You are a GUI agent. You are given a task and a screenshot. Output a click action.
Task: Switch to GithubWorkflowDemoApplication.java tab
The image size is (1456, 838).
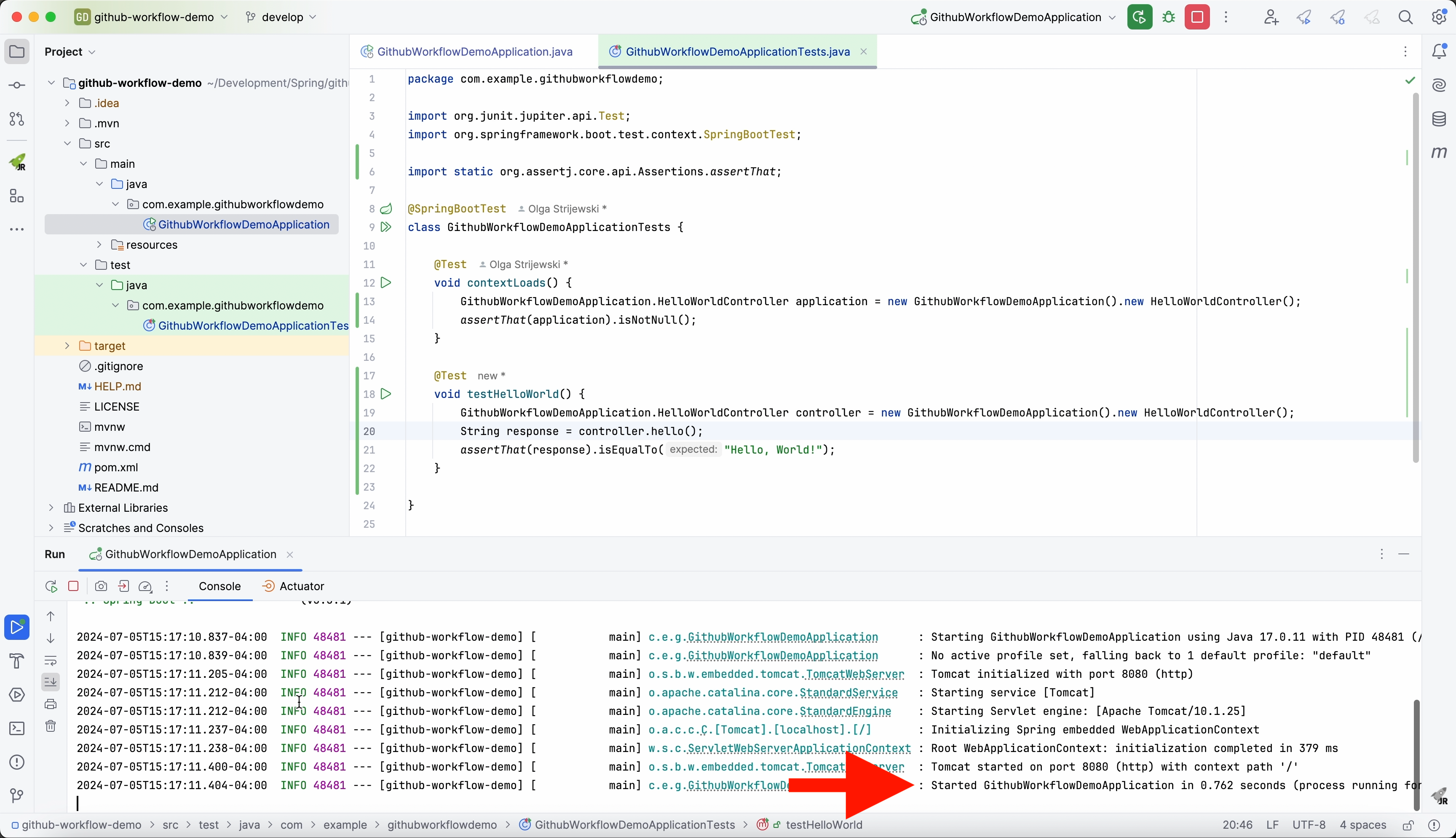point(474,52)
